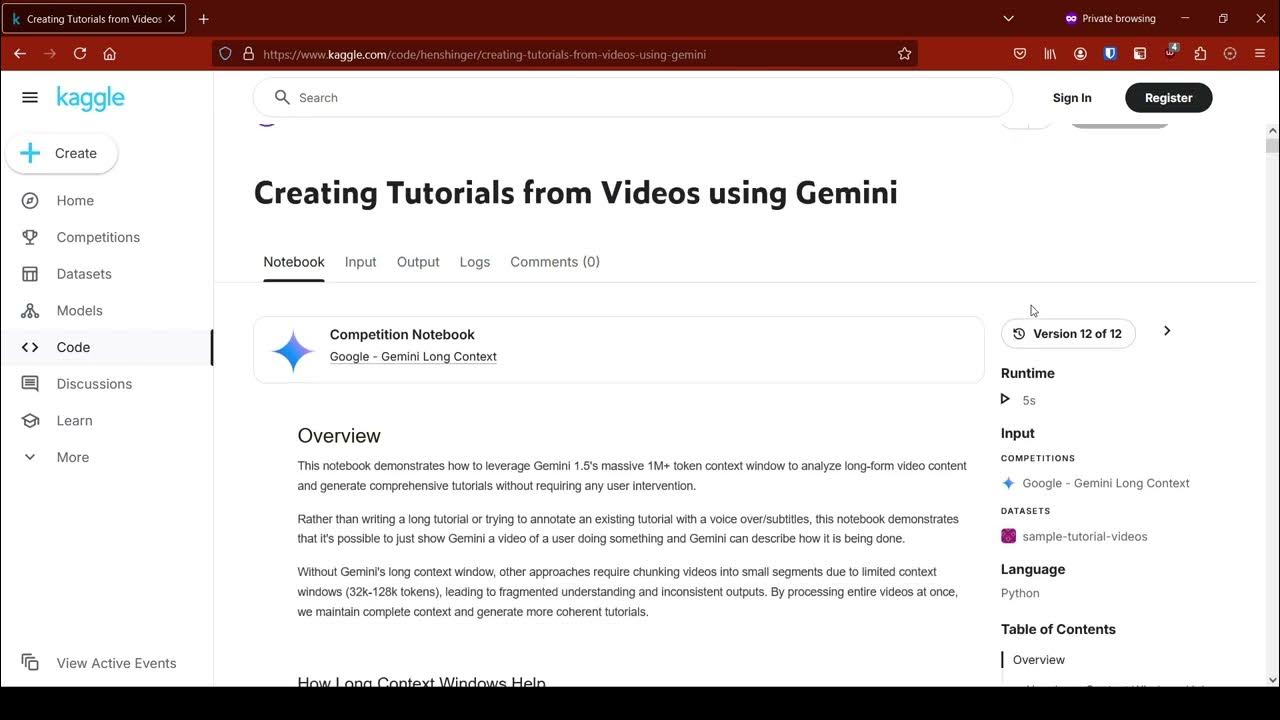1280x720 pixels.
Task: Go back in the browser
Action: pyautogui.click(x=20, y=54)
